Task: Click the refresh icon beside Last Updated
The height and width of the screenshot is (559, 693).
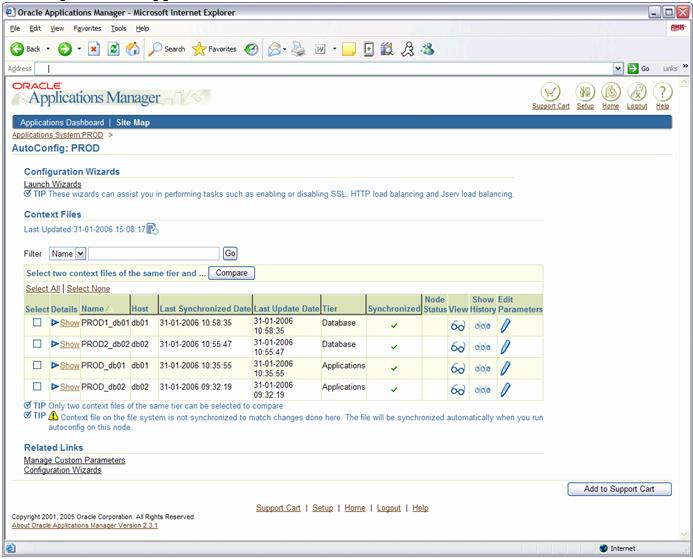Action: [153, 229]
